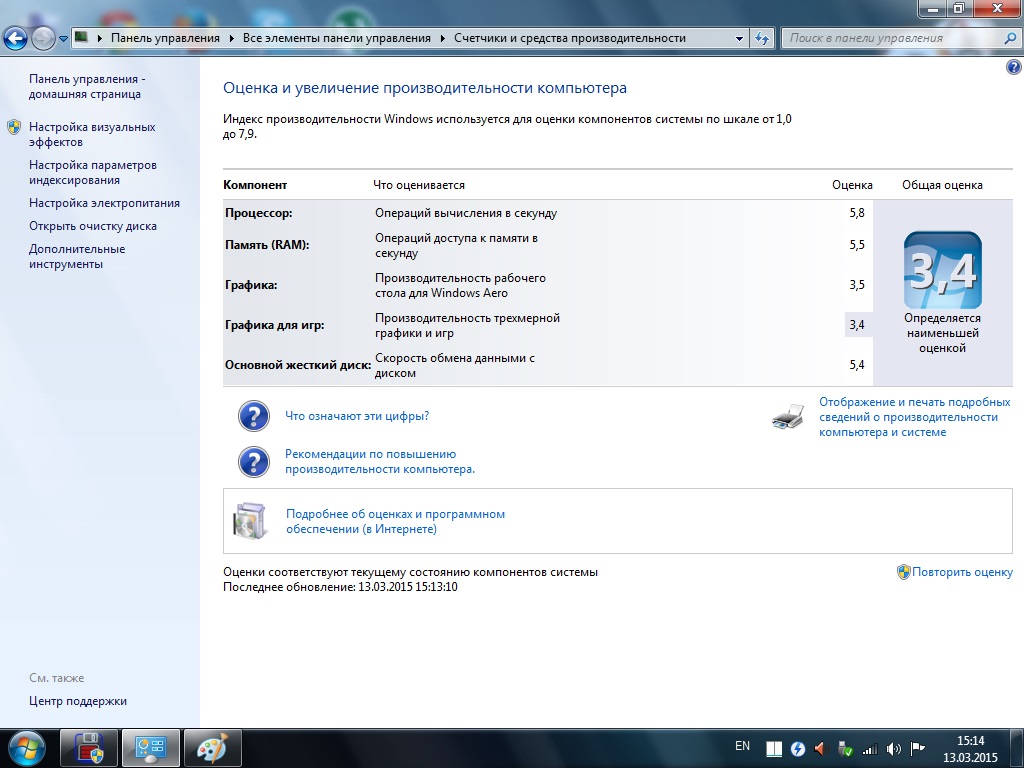Open Панель управления breadcrumb
Screen dimensions: 1024x768
pyautogui.click(x=165, y=38)
